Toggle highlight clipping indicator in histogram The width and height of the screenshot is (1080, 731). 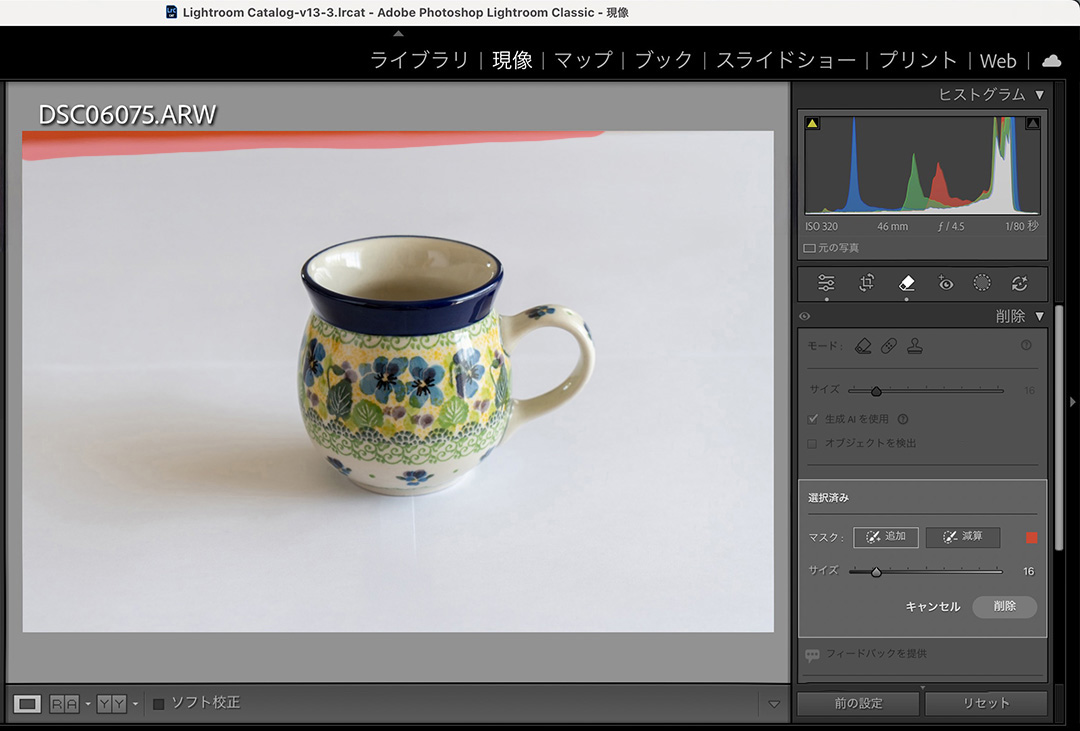1032,123
